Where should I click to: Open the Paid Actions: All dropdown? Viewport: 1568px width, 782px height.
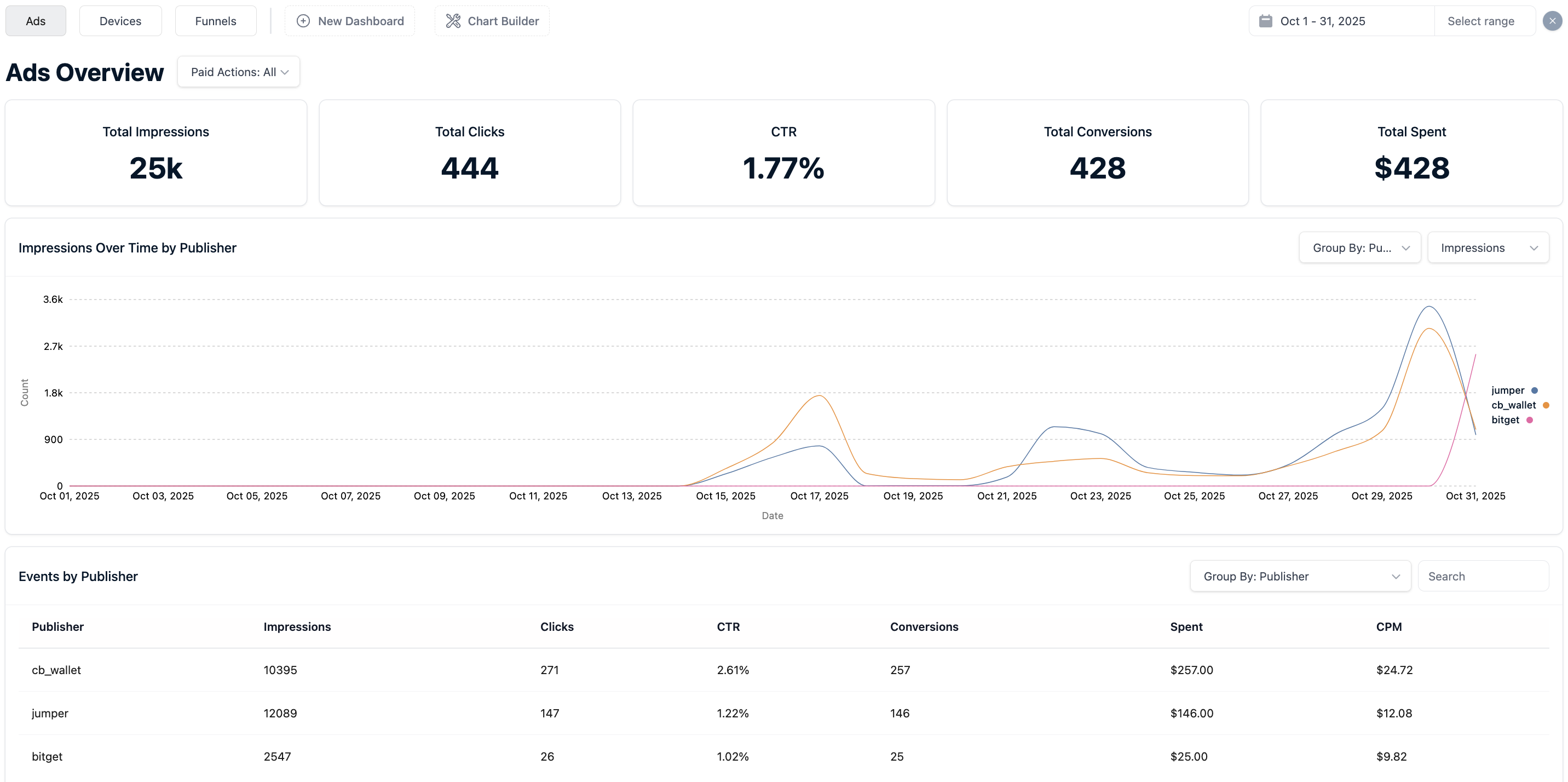(x=239, y=72)
